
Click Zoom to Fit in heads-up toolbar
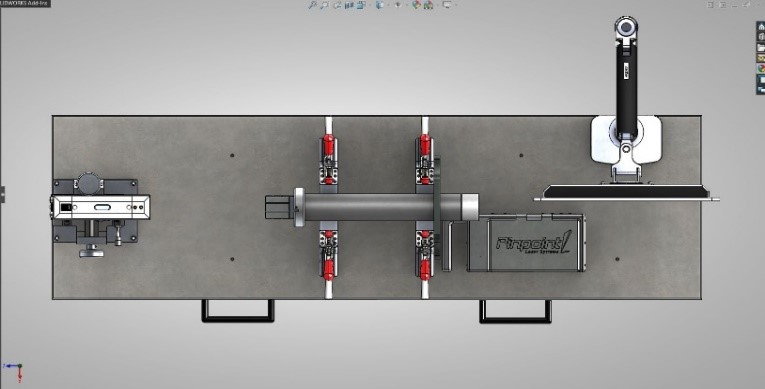[x=313, y=5]
